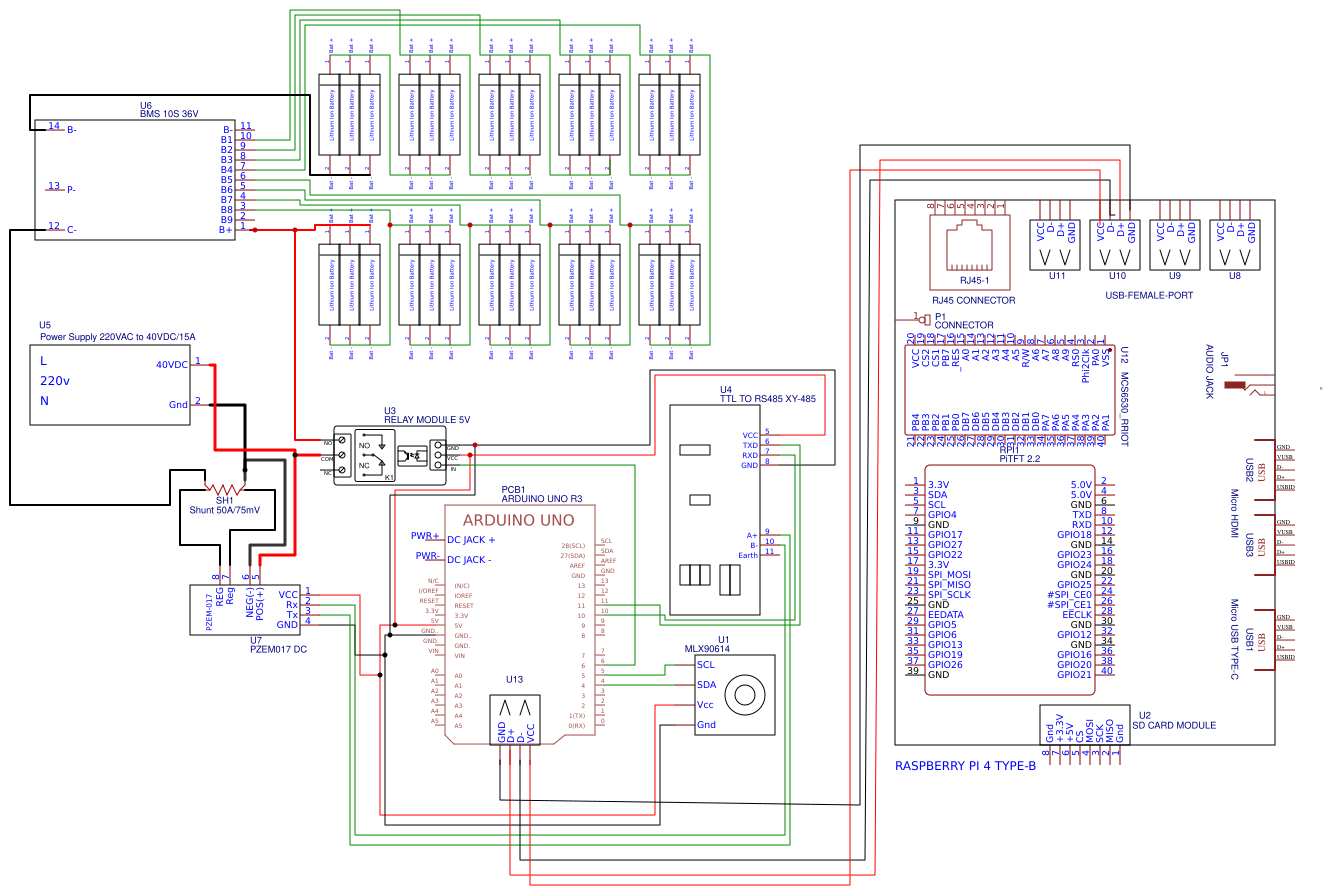Select USB female port U9
This screenshot has width=1334, height=895.
coord(1176,245)
